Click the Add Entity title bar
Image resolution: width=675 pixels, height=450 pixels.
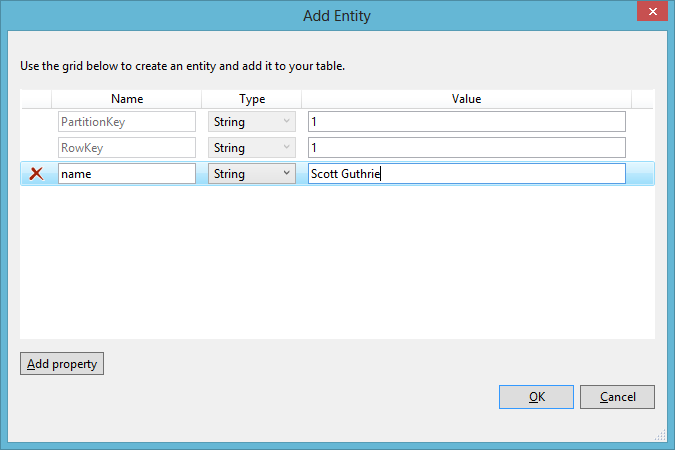pos(337,15)
